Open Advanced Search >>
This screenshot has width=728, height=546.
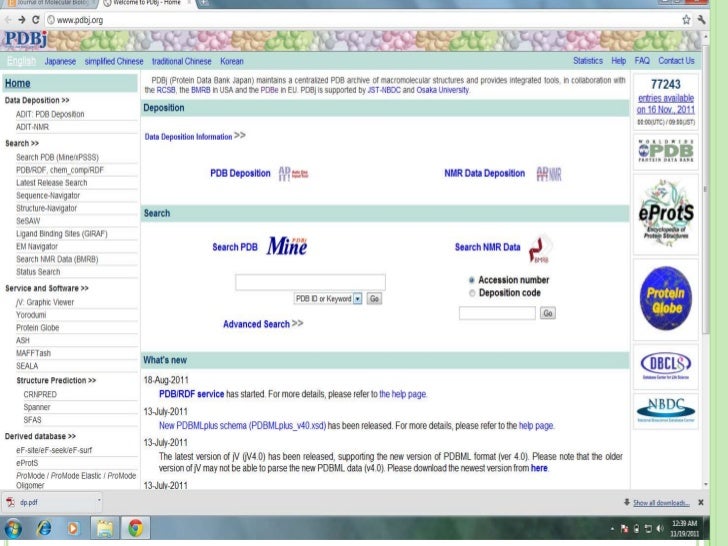(263, 324)
